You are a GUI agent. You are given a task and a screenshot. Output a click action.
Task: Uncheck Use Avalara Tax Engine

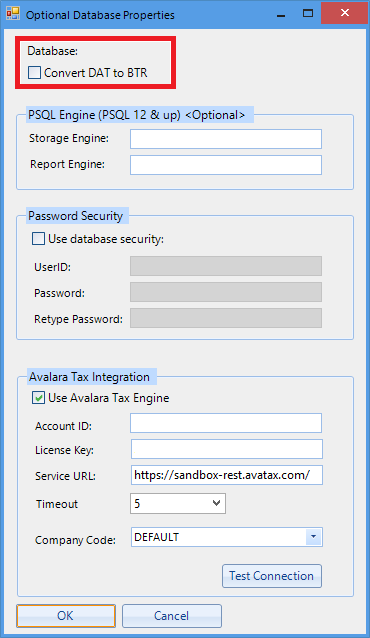[38, 398]
